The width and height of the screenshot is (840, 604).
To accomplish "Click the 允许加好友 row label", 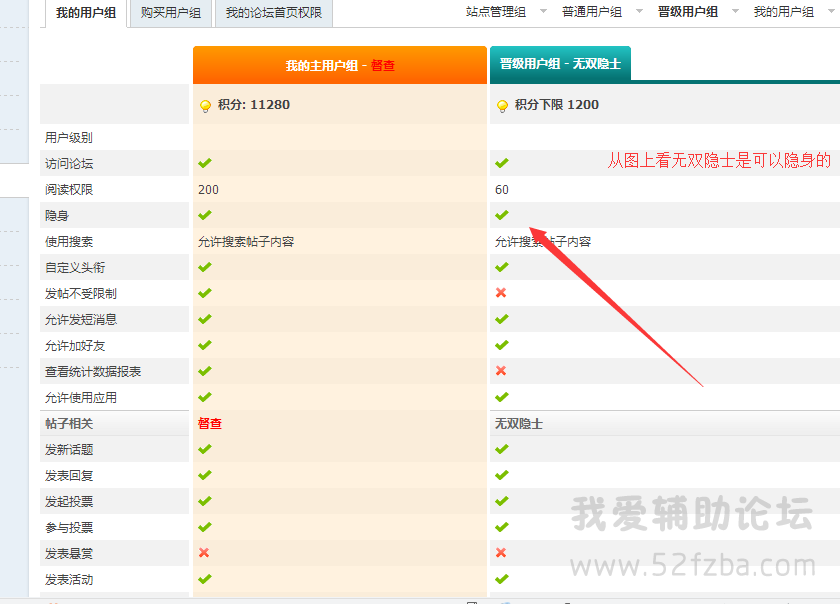I will (x=75, y=346).
